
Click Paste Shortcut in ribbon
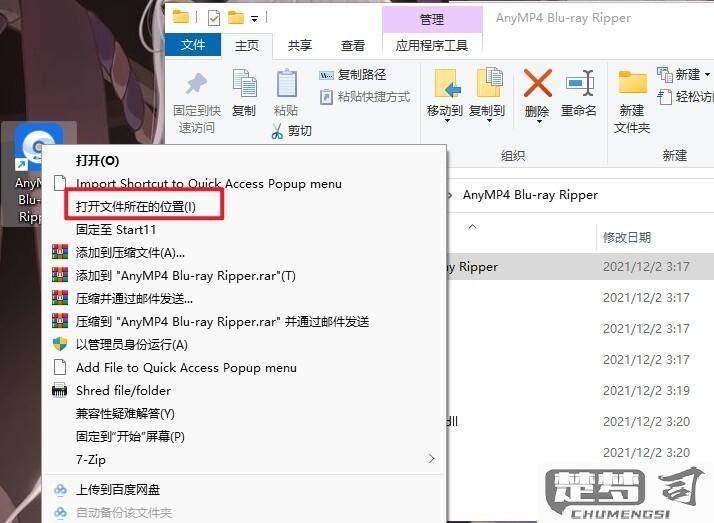click(365, 97)
